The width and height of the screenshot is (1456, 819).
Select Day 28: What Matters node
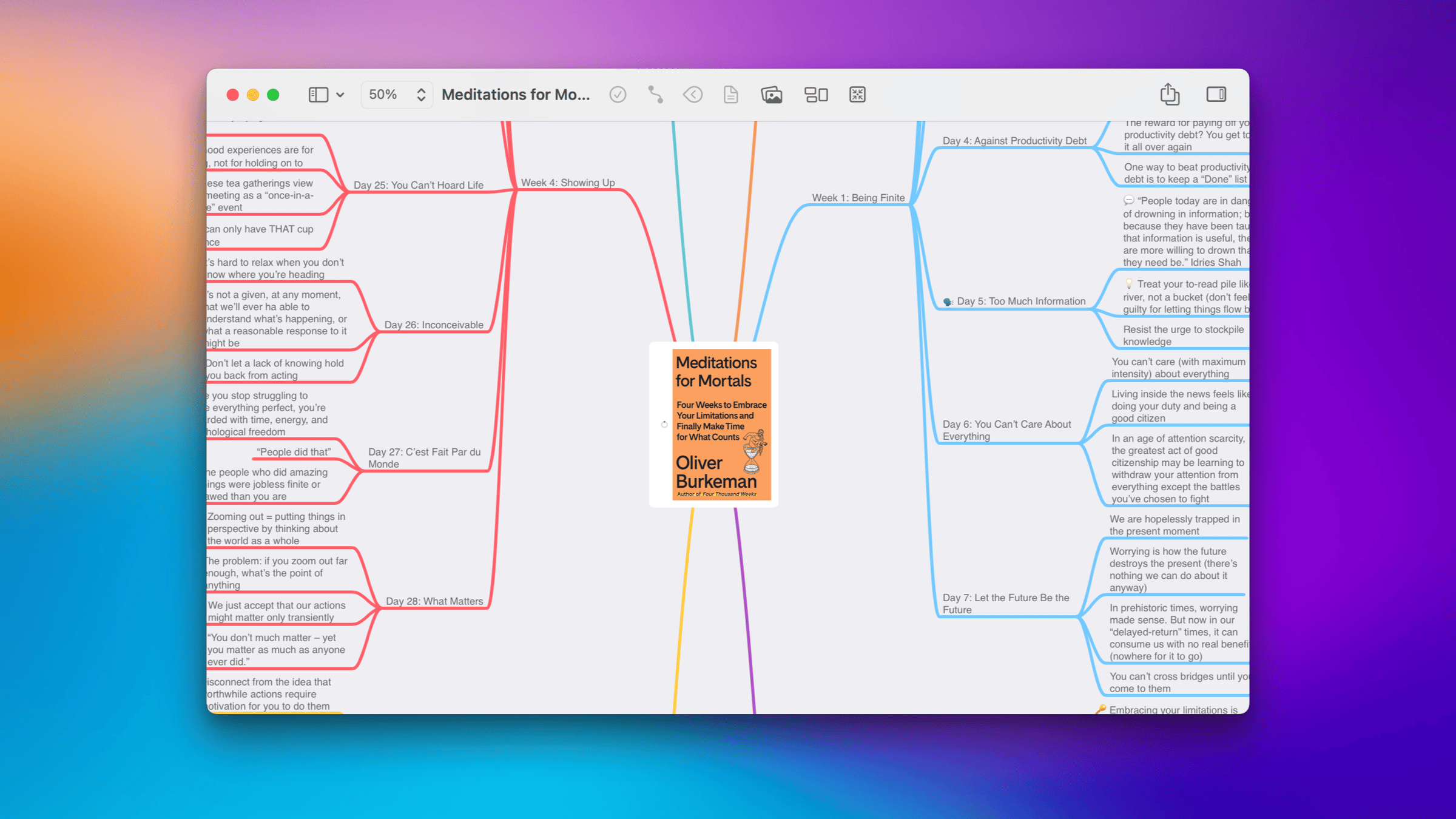click(434, 601)
